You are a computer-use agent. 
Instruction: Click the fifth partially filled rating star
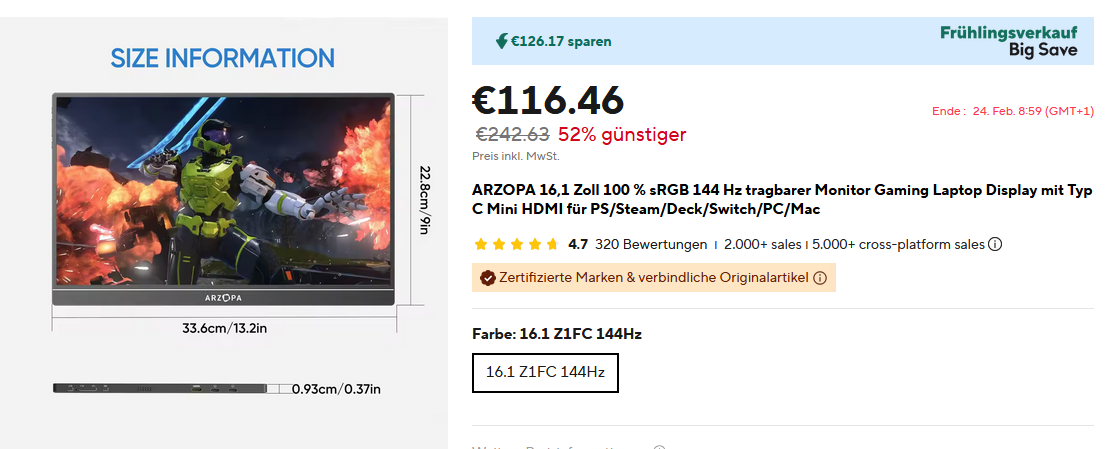tap(553, 245)
